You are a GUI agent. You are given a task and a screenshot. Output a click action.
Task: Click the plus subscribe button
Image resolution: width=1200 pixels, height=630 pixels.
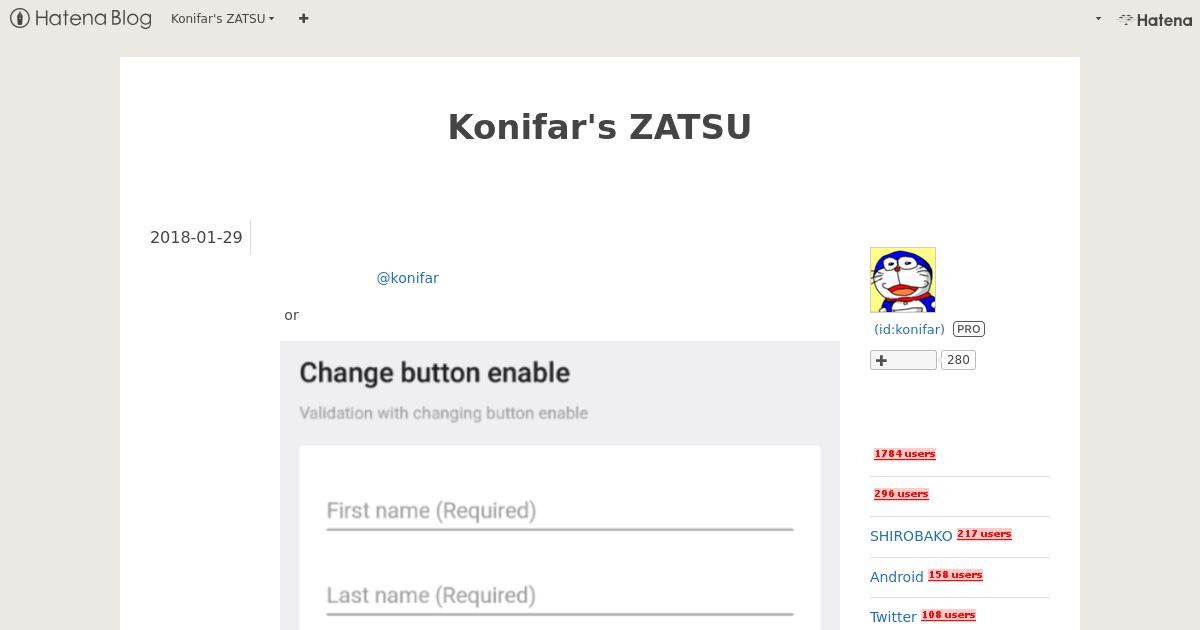(x=903, y=360)
